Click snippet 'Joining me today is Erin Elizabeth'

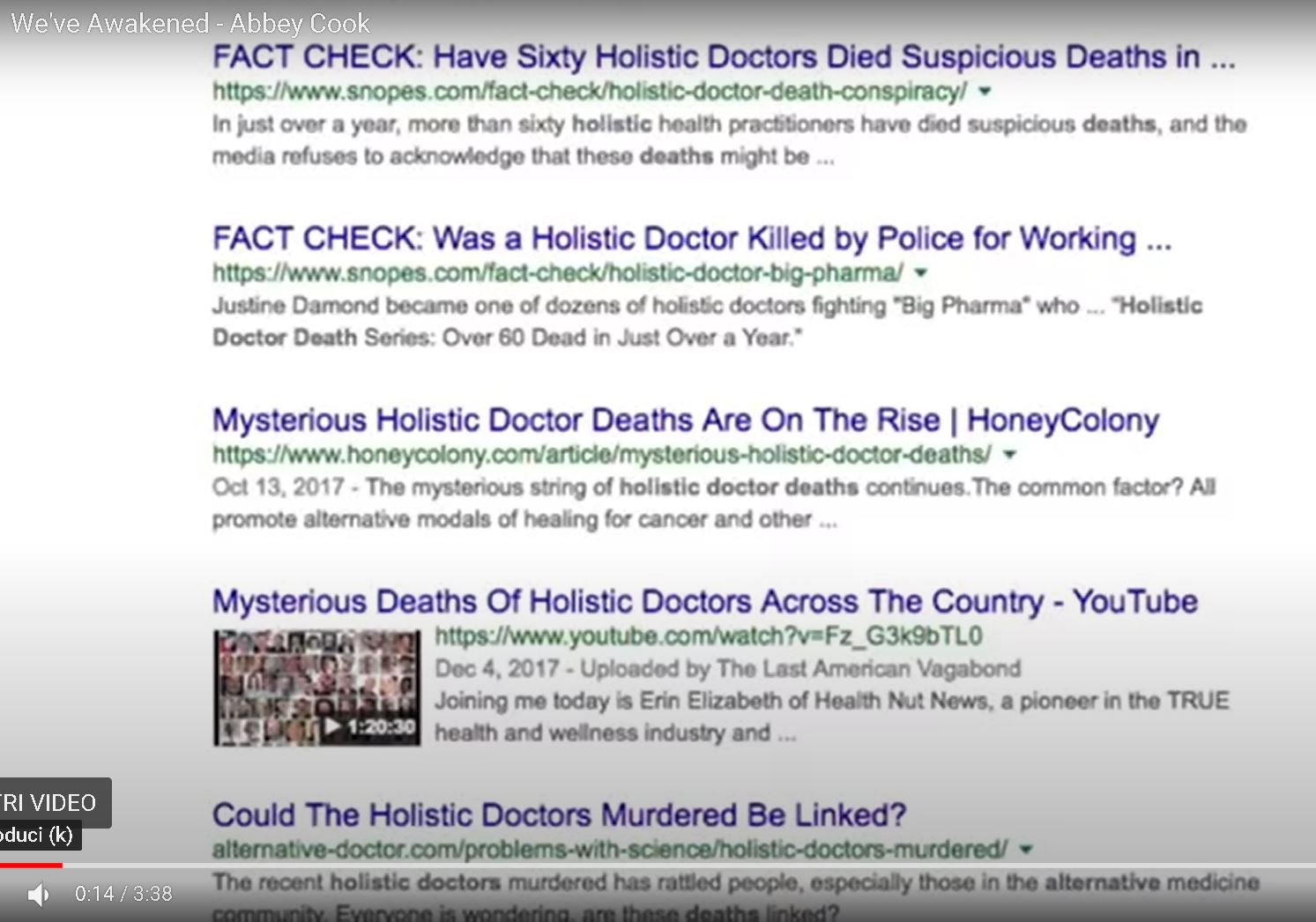pos(832,717)
